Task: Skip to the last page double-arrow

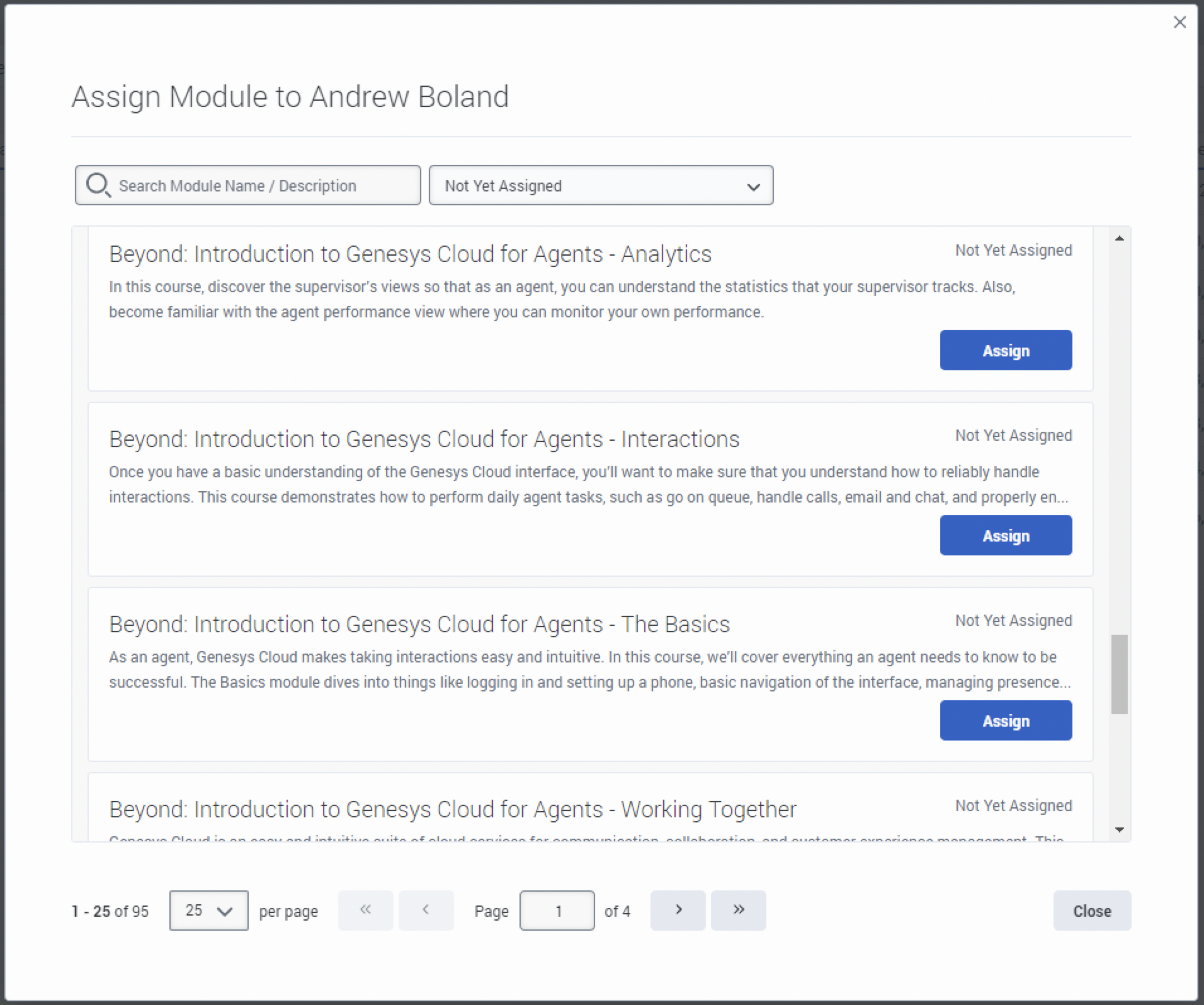Action: [738, 910]
